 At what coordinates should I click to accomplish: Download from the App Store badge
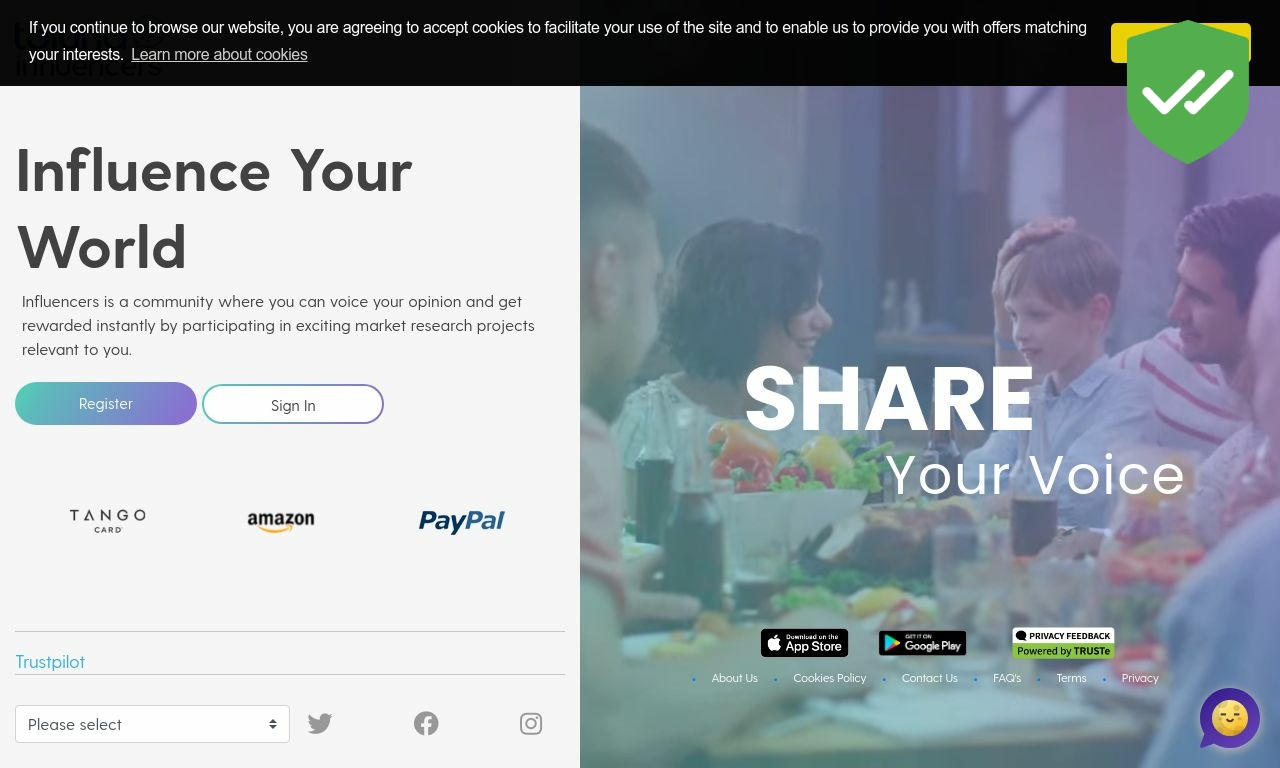804,643
